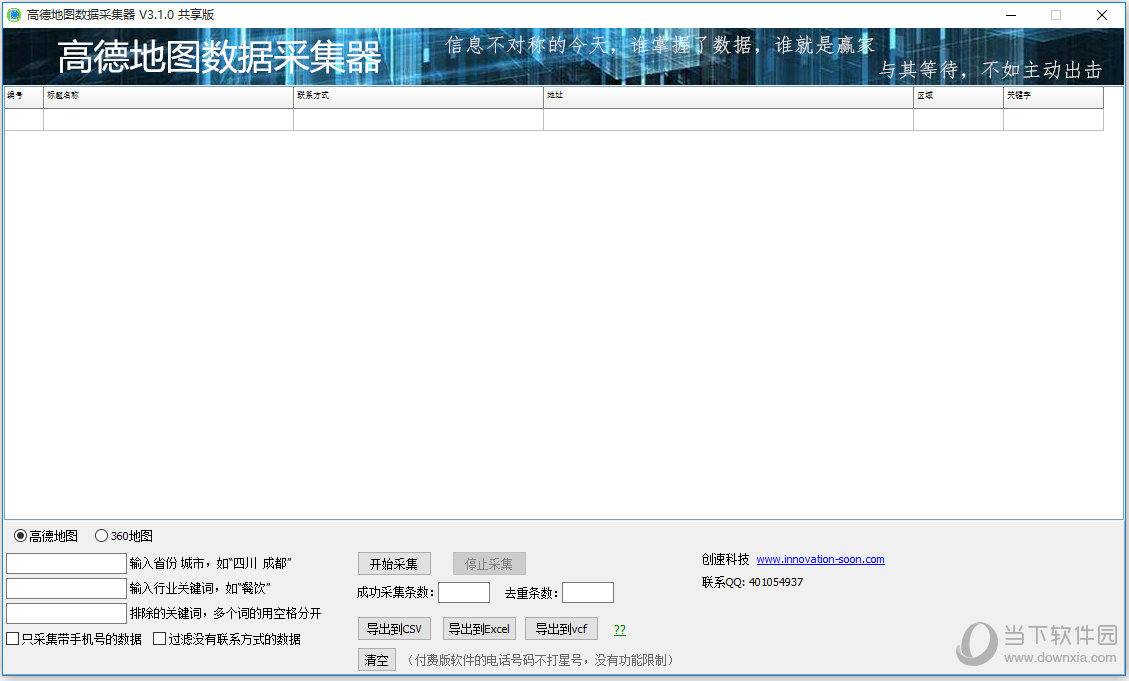
Task: Click the 标题名称 column header
Action: pyautogui.click(x=168, y=97)
